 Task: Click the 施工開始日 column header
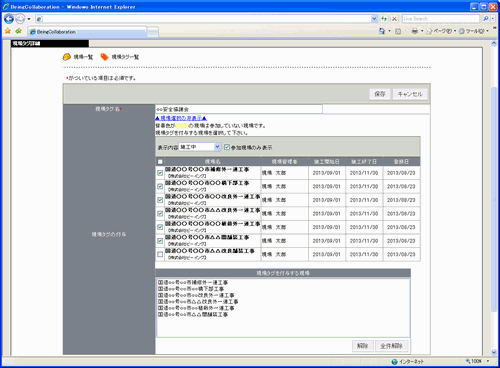(x=327, y=162)
